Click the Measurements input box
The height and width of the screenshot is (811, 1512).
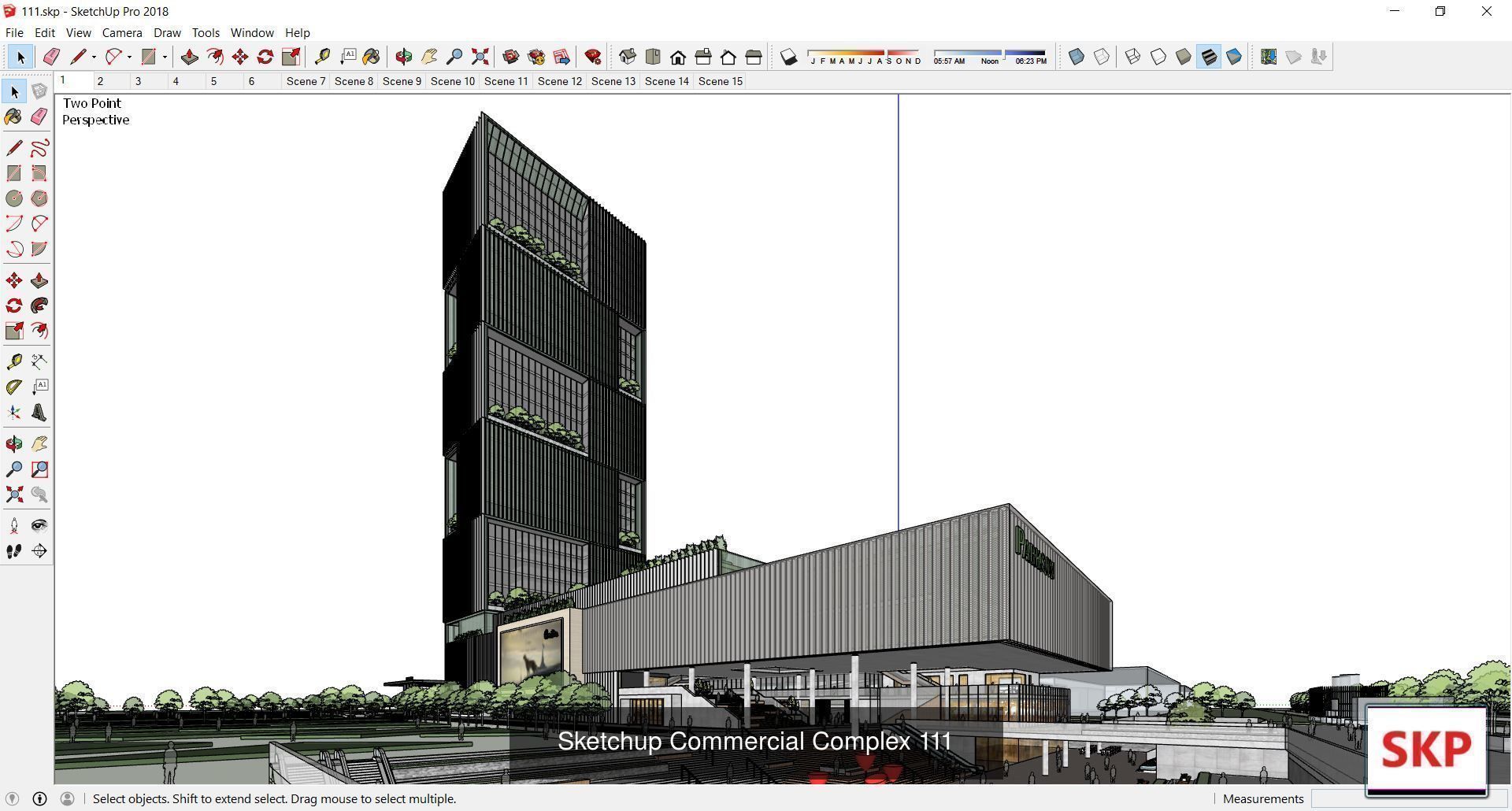click(1410, 798)
